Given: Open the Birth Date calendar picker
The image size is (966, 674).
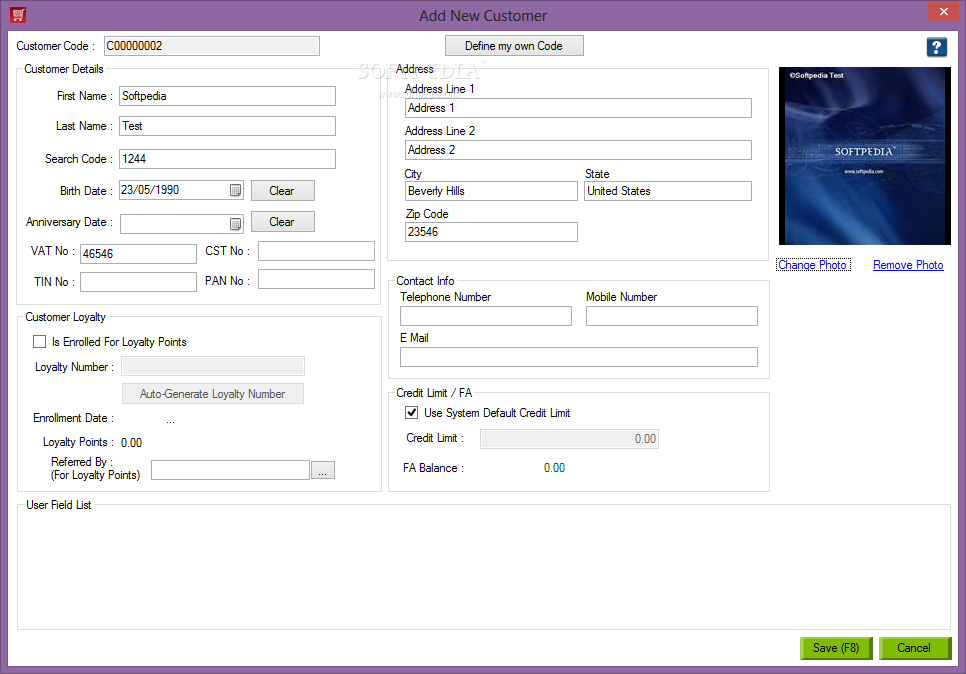Looking at the screenshot, I should pyautogui.click(x=235, y=190).
